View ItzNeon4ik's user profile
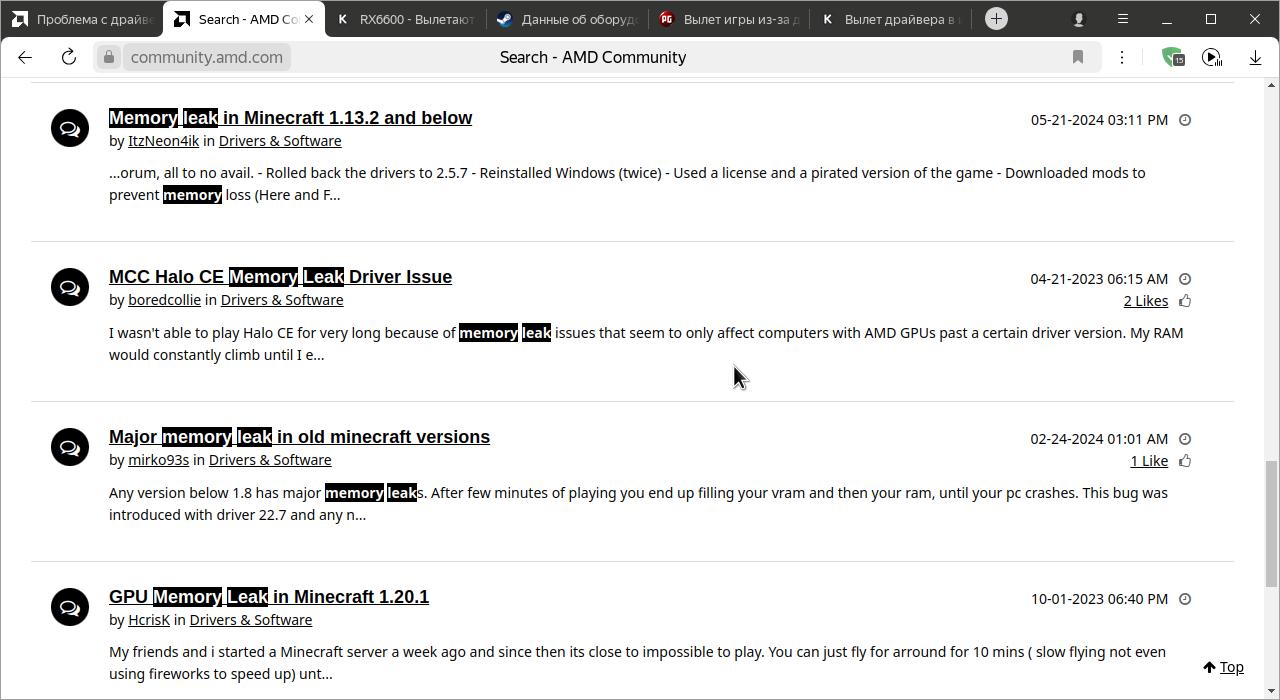The width and height of the screenshot is (1280, 700). pos(163,141)
